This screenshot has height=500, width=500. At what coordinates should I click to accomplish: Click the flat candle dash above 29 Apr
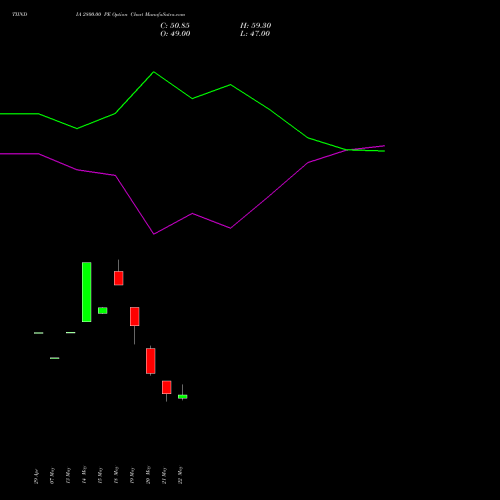[39, 333]
